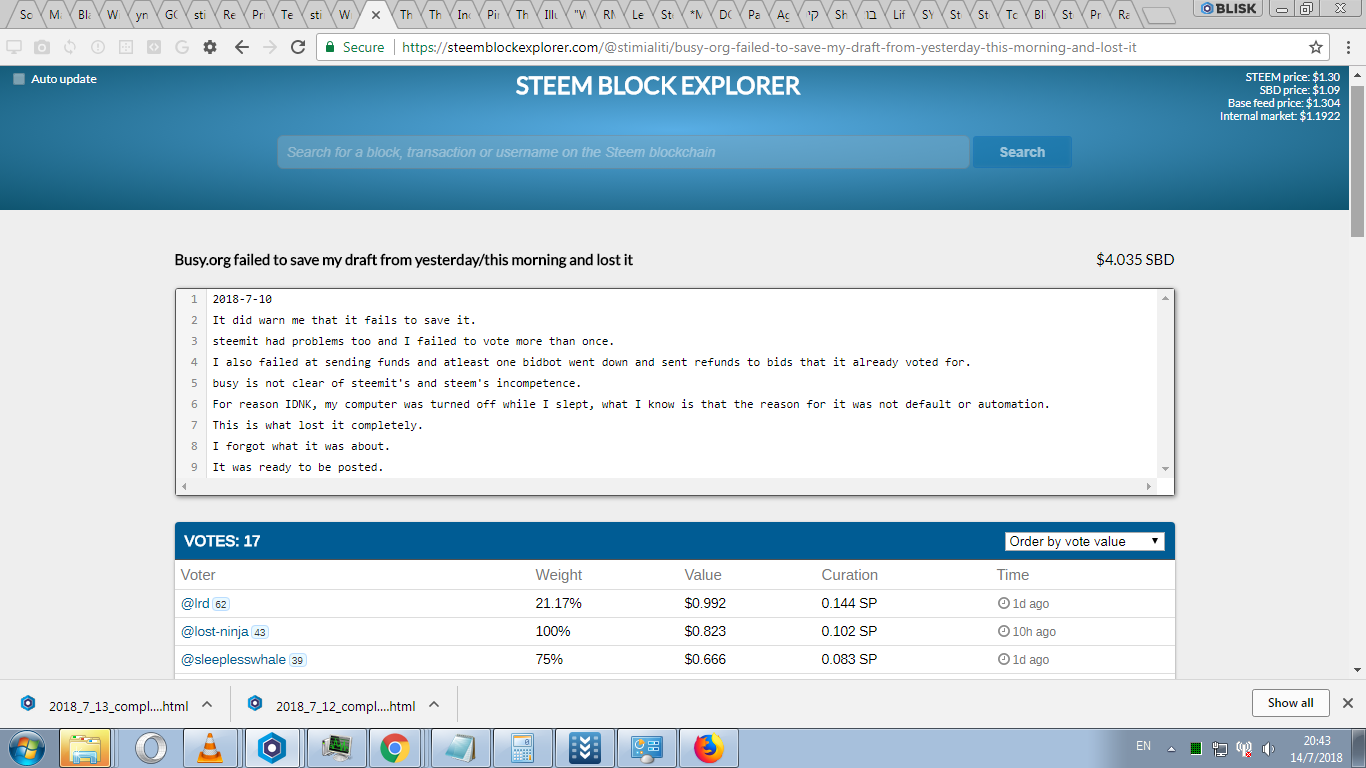Open the new tab button
The height and width of the screenshot is (768, 1366).
coord(1159,15)
